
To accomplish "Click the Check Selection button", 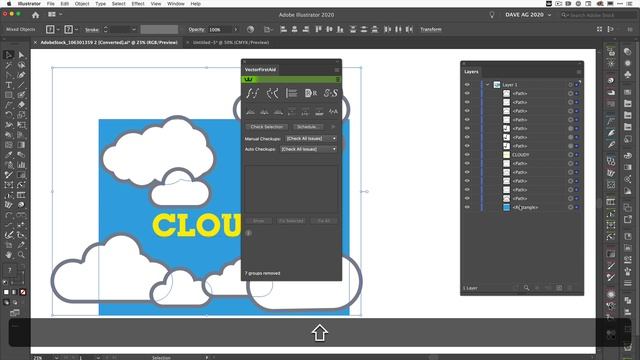I will 267,127.
